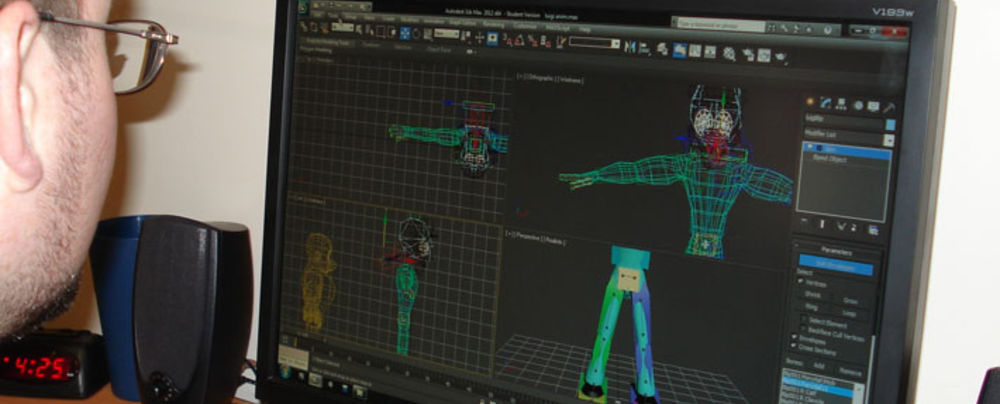Open the MAXScript menu

point(558,28)
